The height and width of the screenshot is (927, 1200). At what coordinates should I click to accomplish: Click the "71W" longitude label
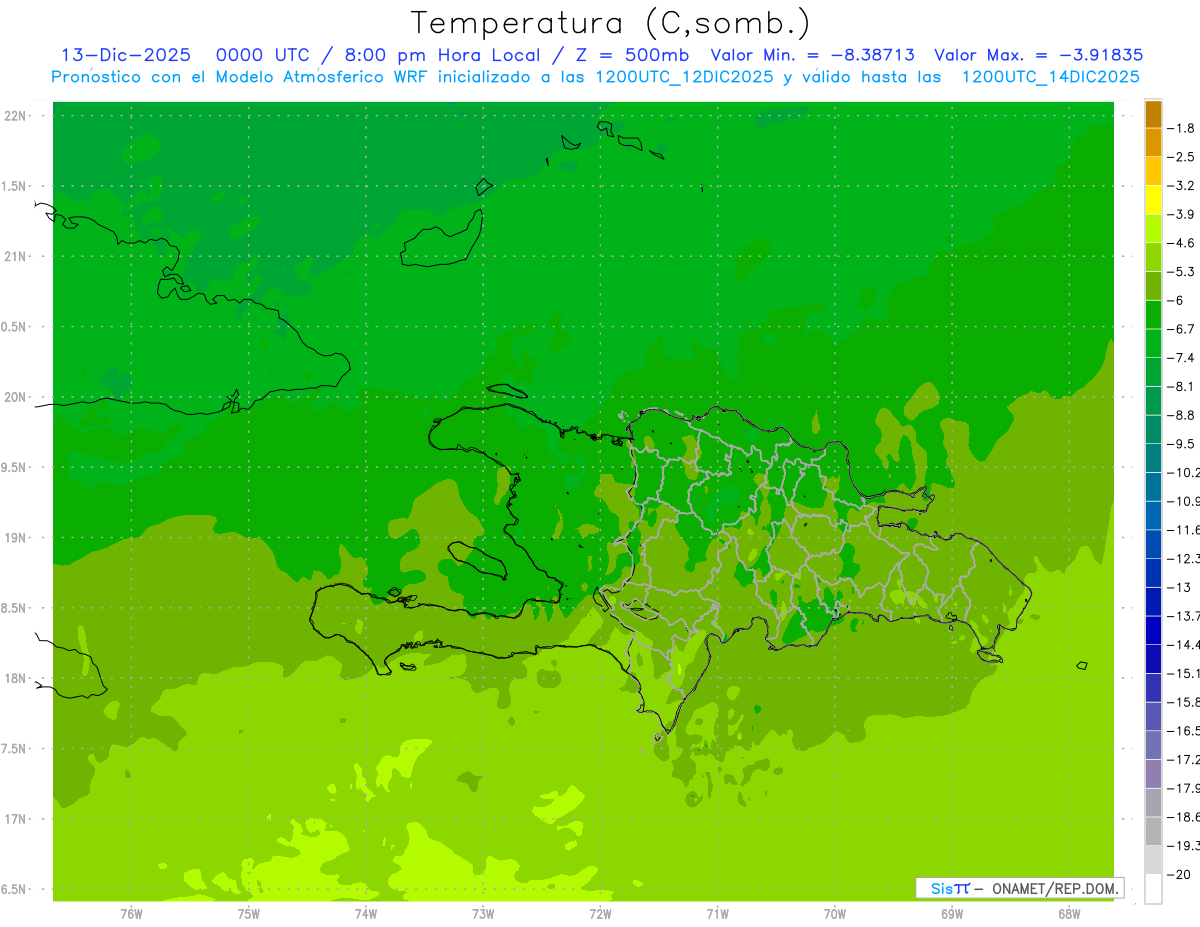tap(717, 914)
